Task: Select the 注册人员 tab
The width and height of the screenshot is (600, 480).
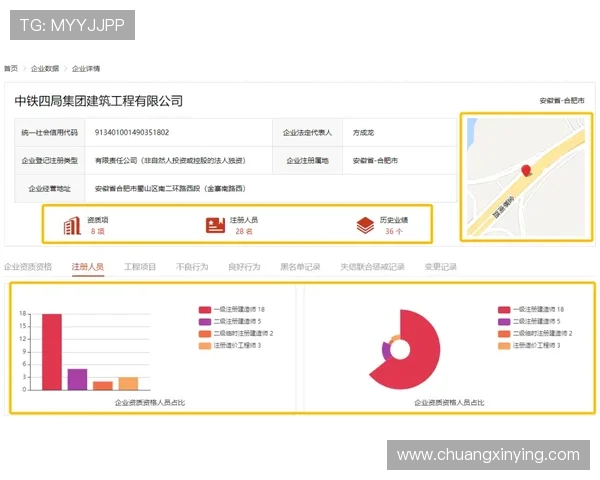Action: tap(88, 267)
